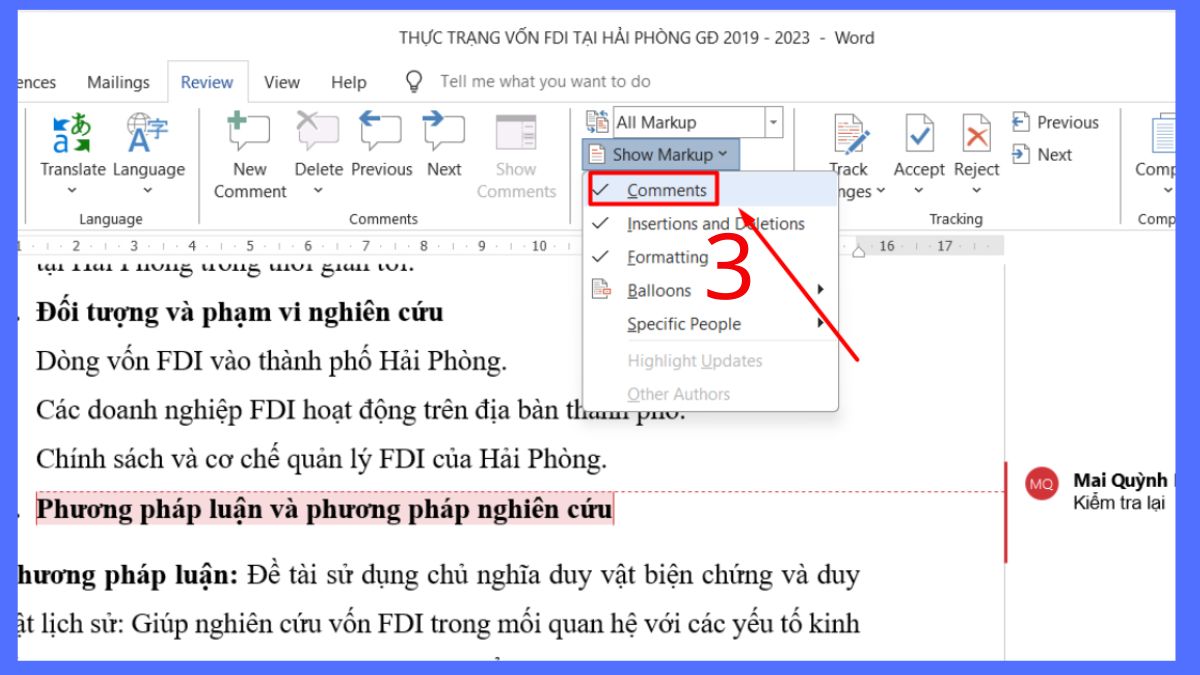This screenshot has width=1200, height=675.
Task: Expand the Balloons submenu
Action: pyautogui.click(x=658, y=290)
